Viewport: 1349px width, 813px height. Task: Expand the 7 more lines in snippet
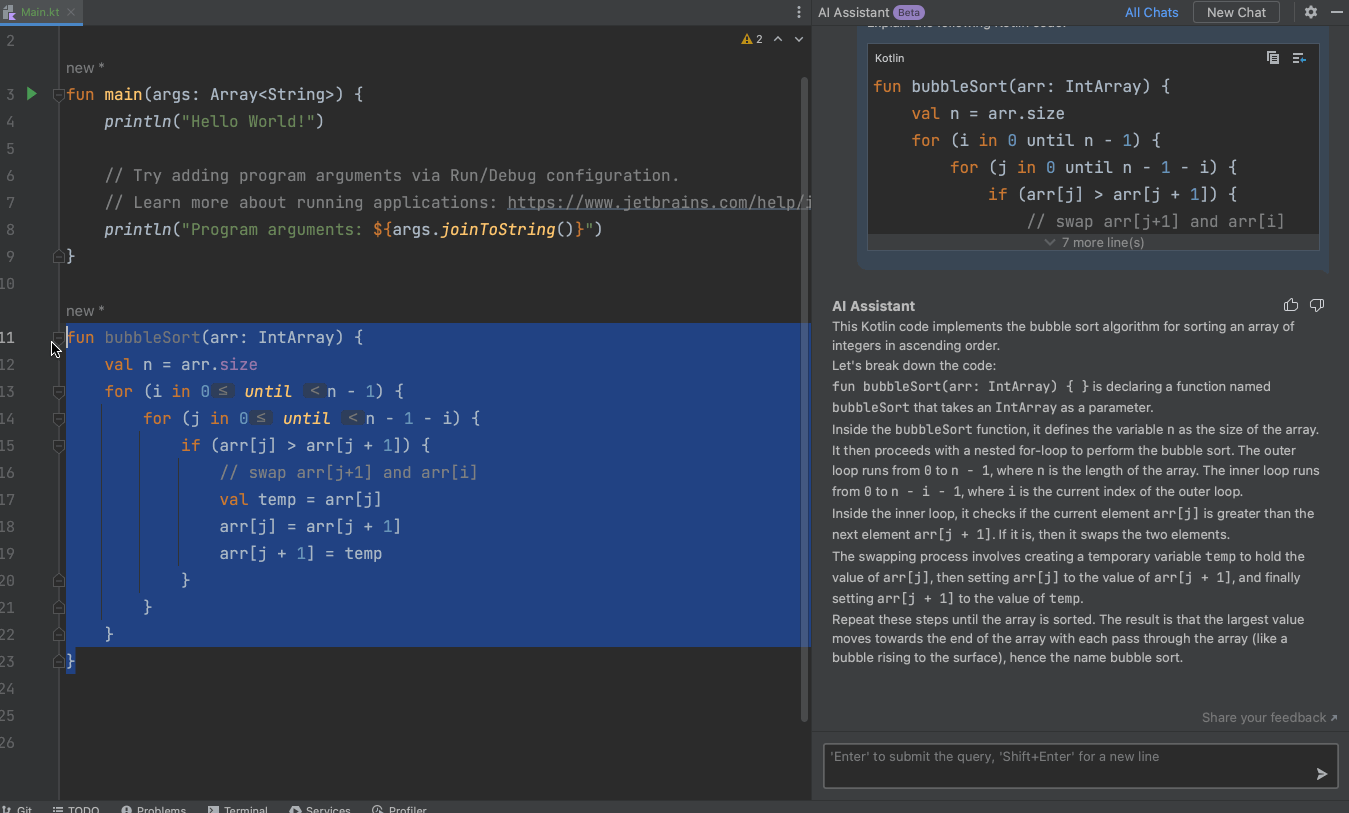(1094, 243)
